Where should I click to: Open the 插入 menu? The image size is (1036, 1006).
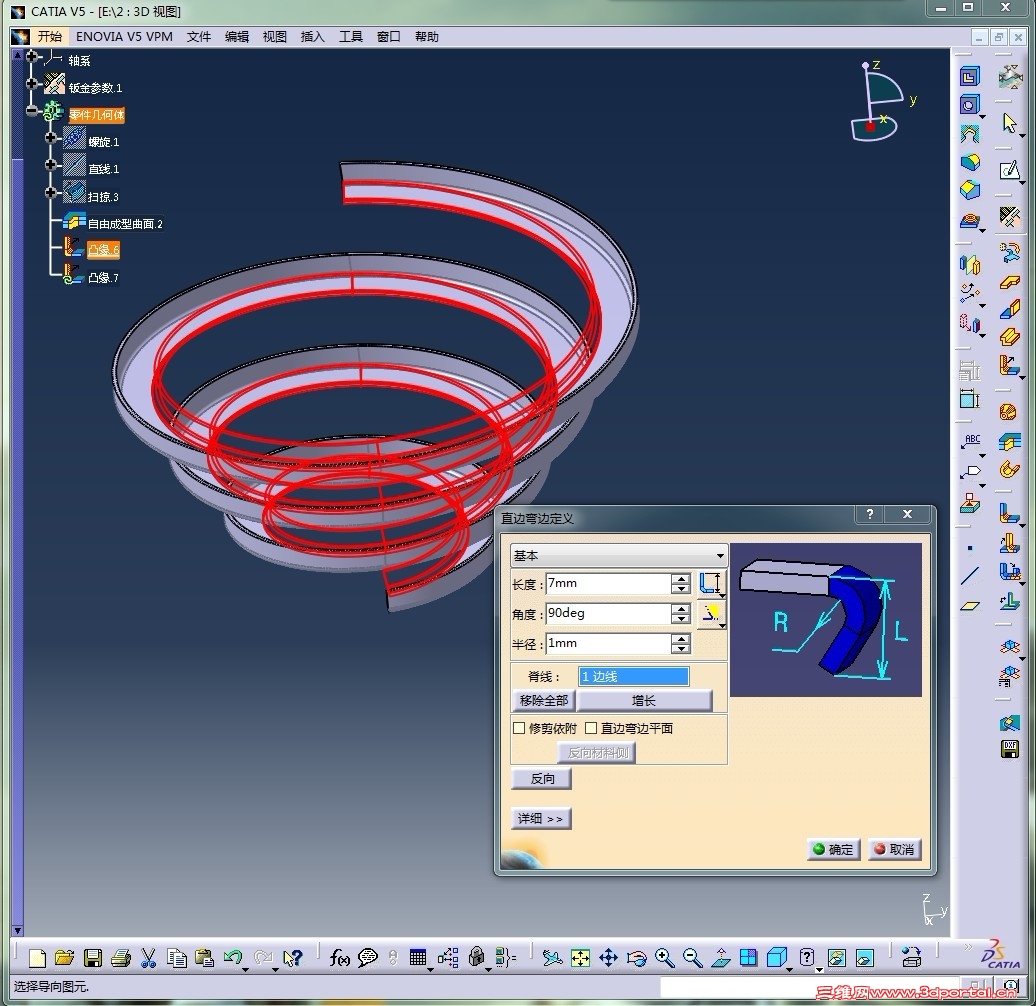point(313,37)
